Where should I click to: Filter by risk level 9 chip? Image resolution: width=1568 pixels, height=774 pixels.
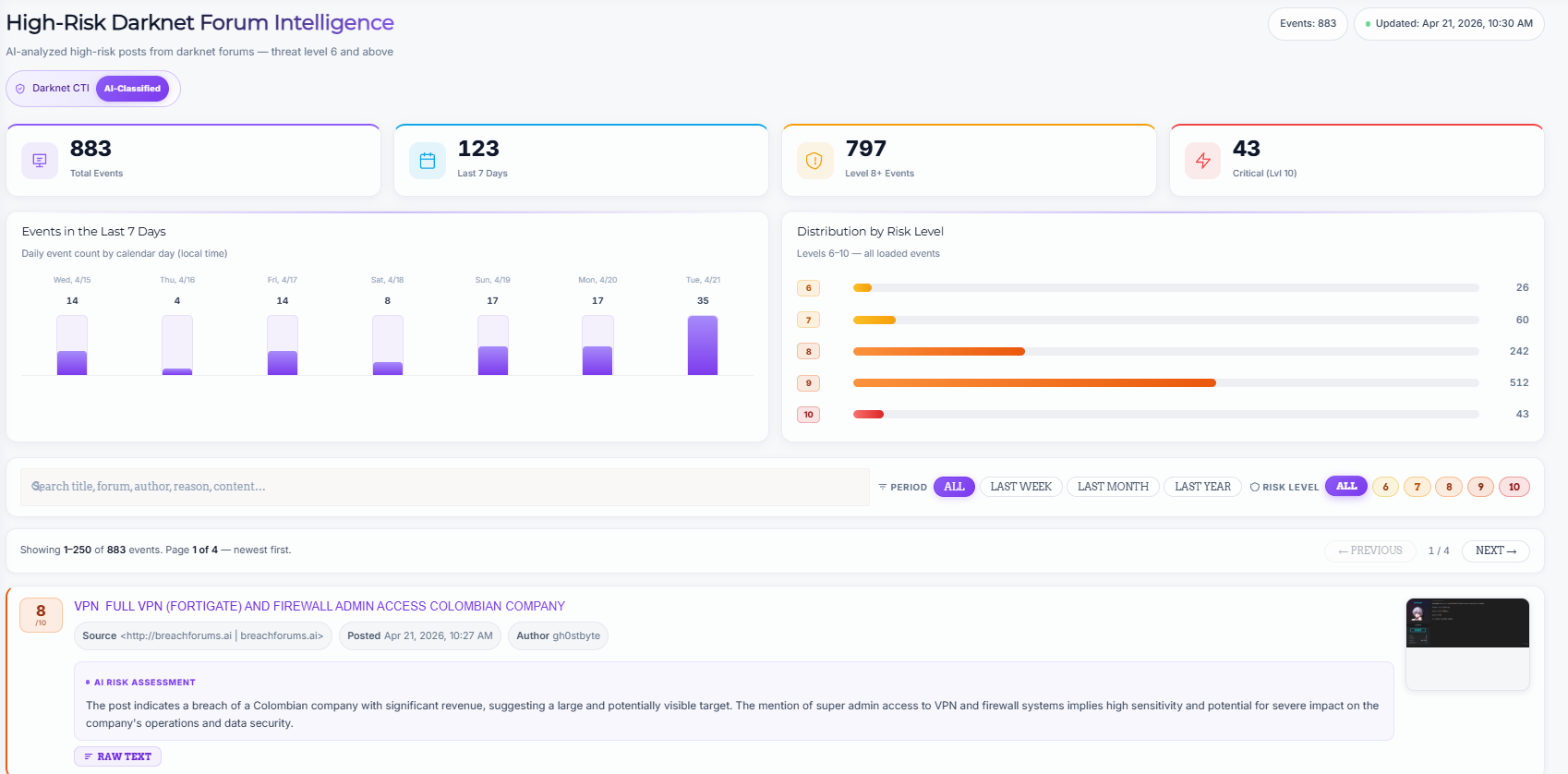[x=1480, y=487]
